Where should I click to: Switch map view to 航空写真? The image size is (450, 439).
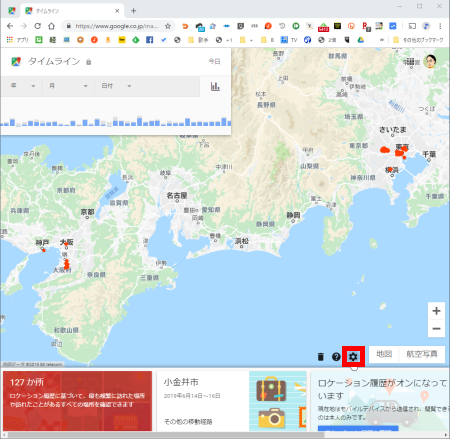[x=422, y=354]
